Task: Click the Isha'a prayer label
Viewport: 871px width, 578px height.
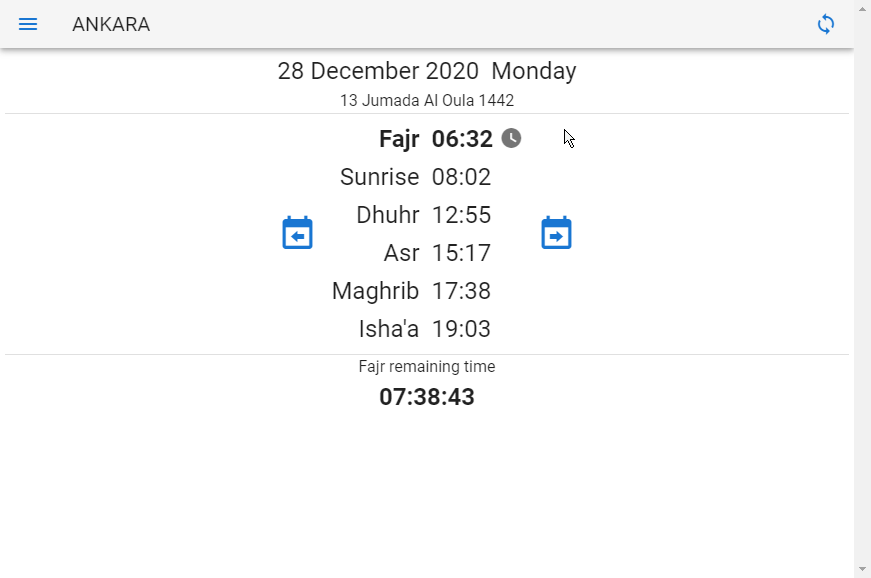Action: (x=389, y=329)
